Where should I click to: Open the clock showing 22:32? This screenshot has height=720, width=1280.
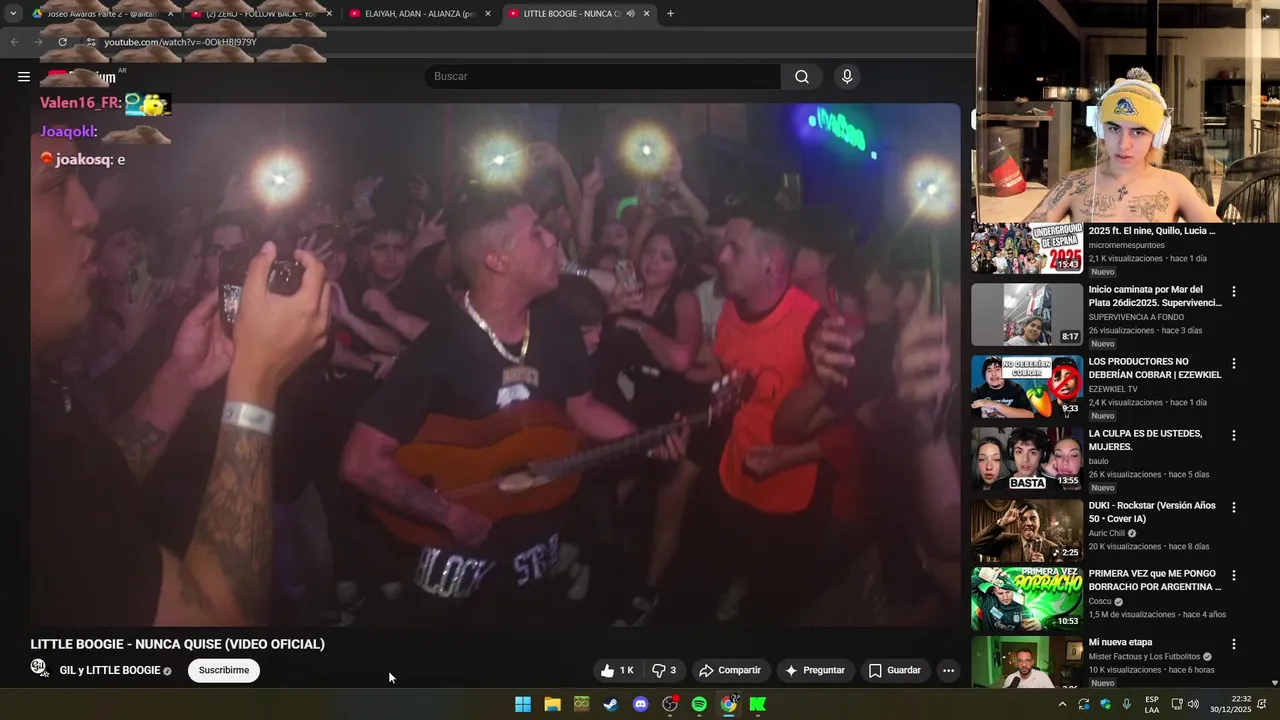pos(1230,704)
